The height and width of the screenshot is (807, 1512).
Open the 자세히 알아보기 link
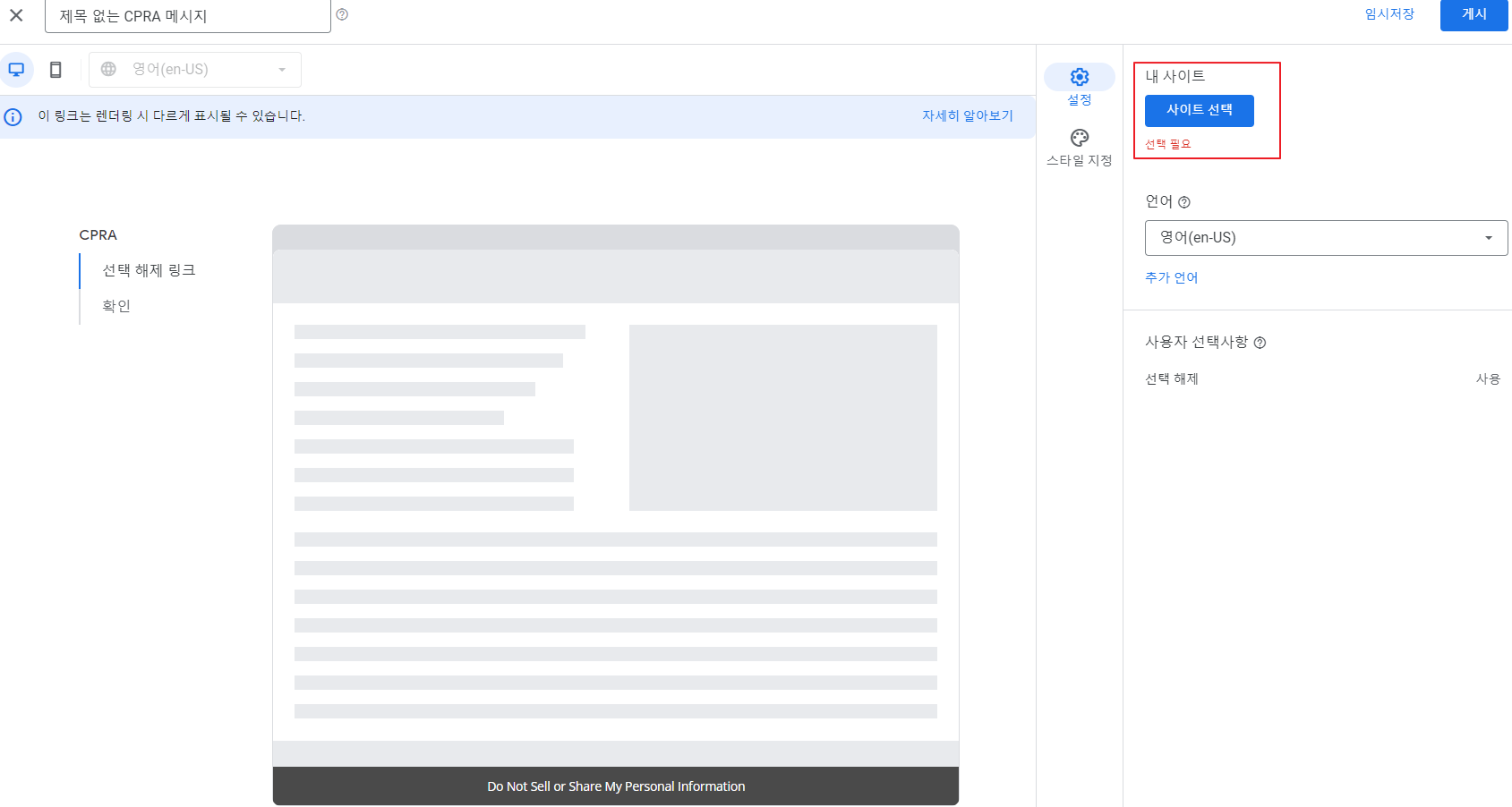(967, 115)
